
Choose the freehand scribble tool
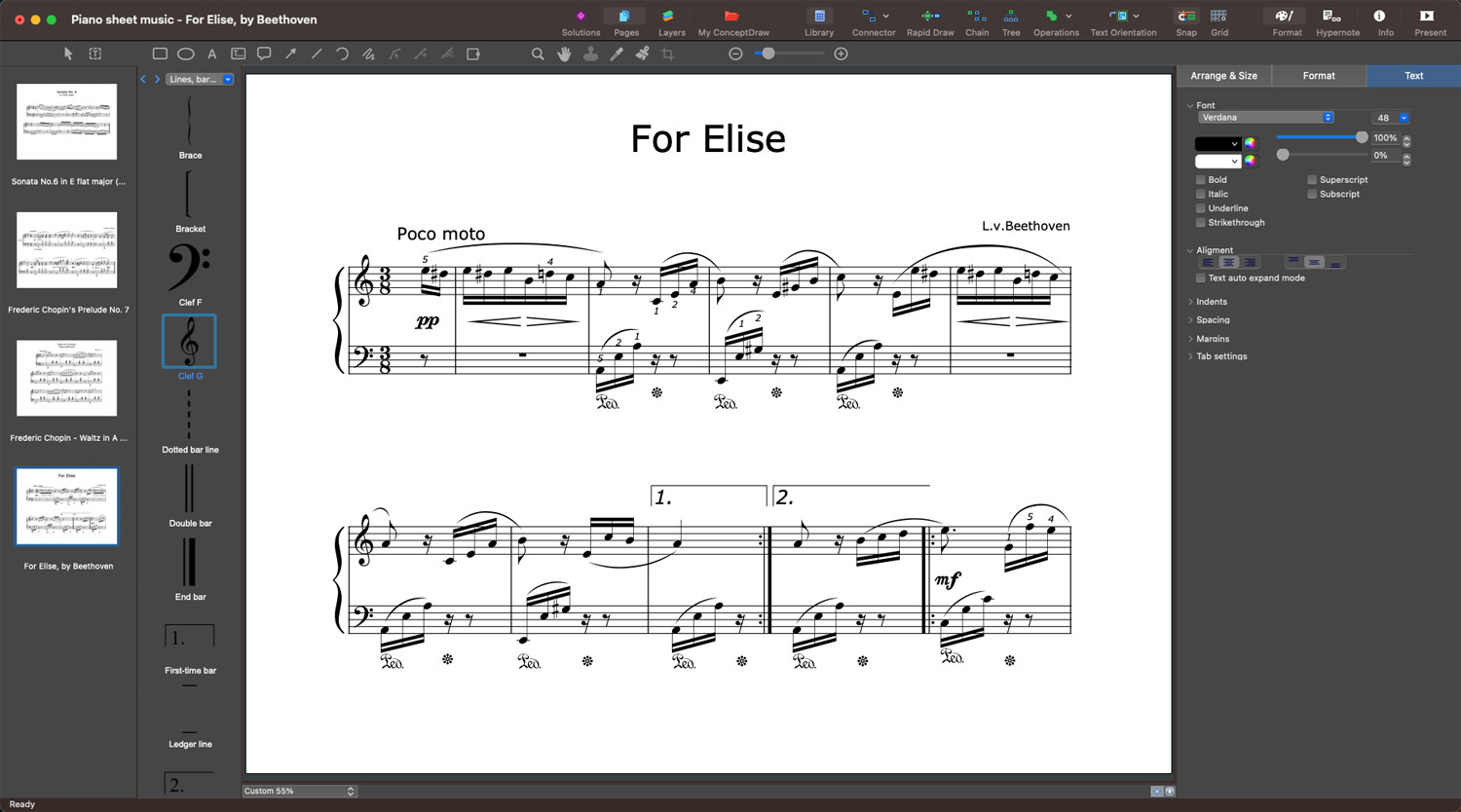click(x=368, y=54)
